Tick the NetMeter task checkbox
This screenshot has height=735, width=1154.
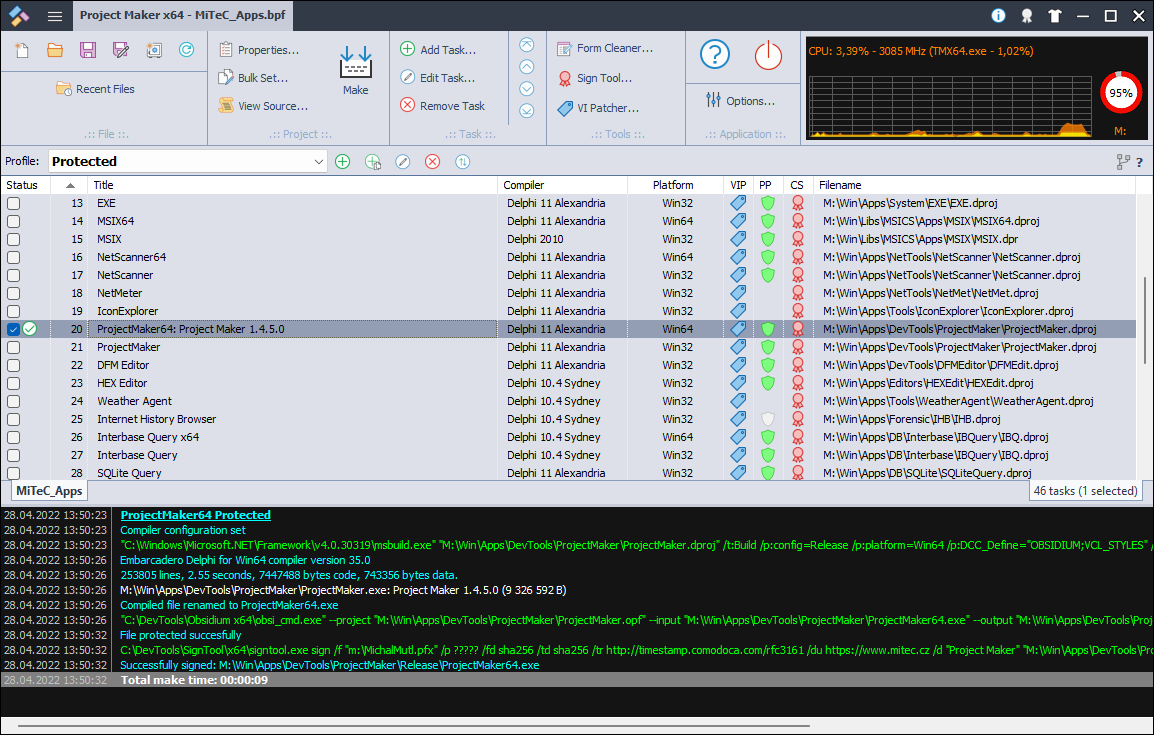14,294
